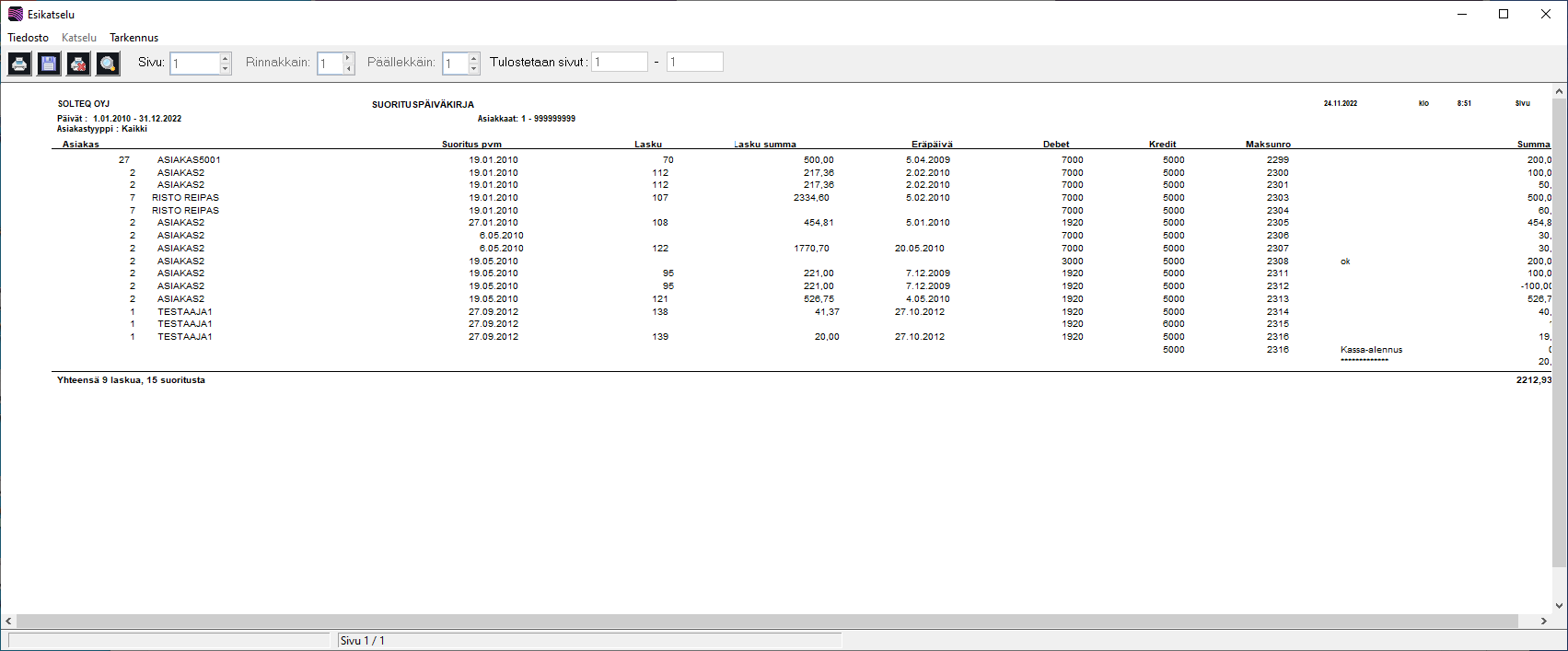1568x651 pixels.
Task: Click the printer icon with red X
Action: click(78, 64)
